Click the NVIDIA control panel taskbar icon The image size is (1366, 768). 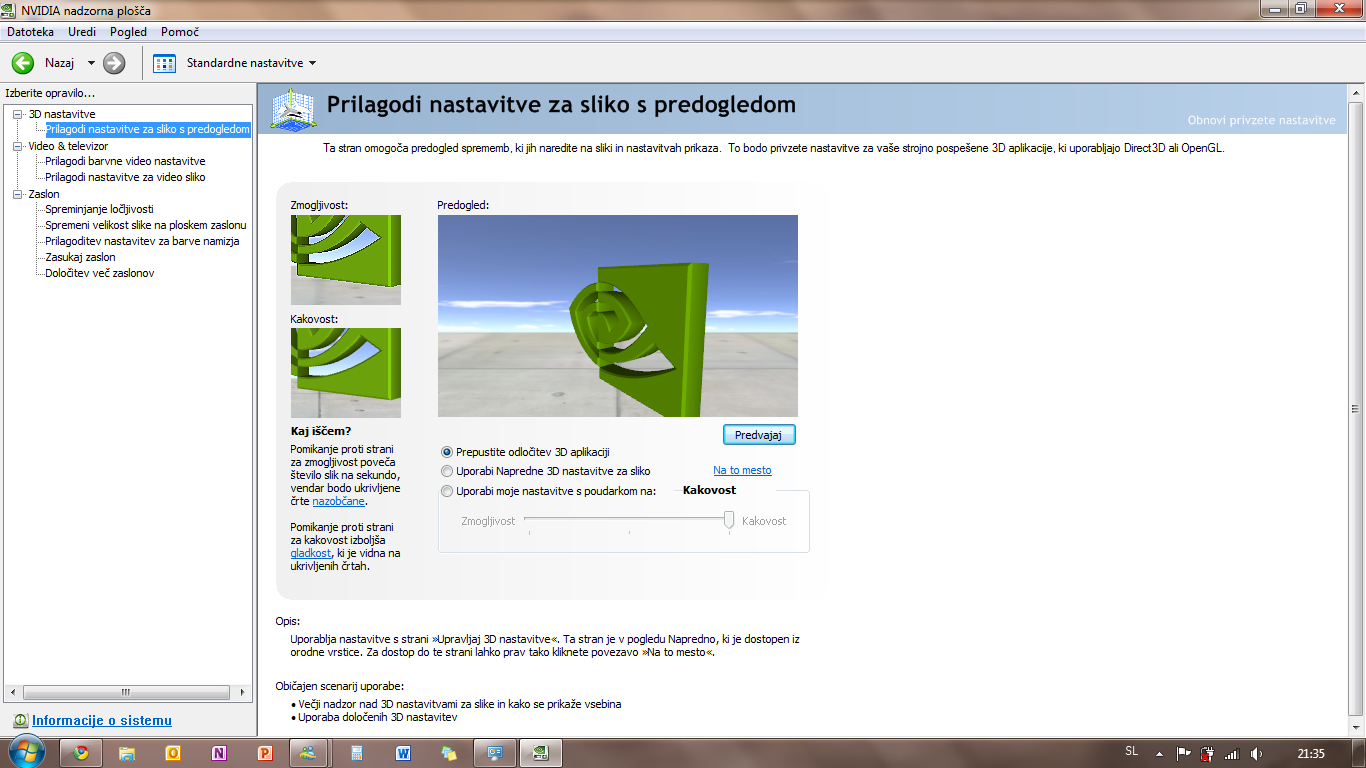pyautogui.click(x=541, y=753)
